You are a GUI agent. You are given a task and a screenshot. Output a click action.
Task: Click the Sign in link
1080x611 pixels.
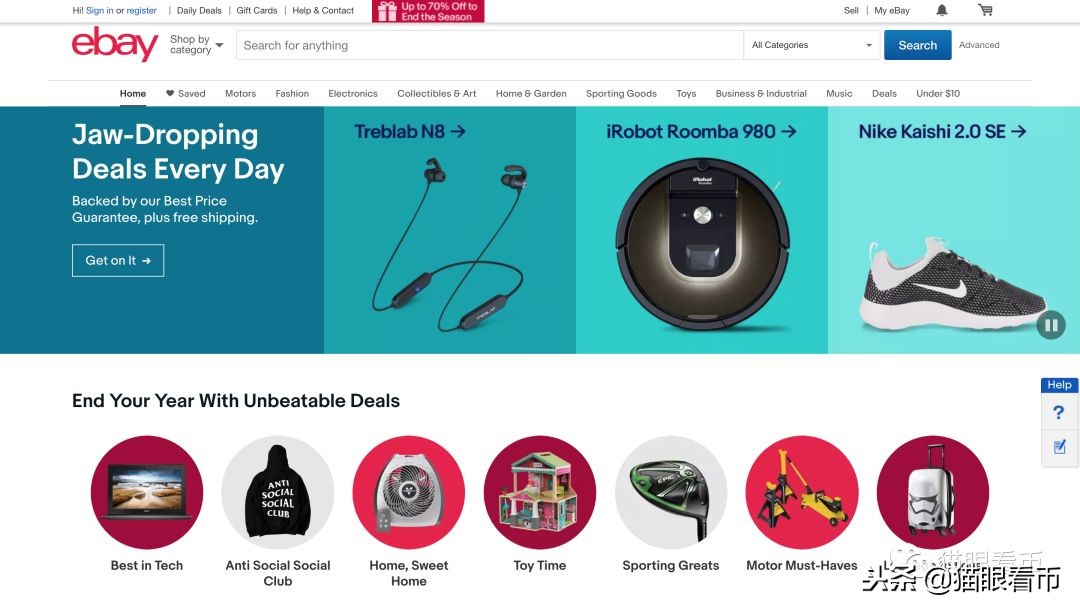[99, 11]
